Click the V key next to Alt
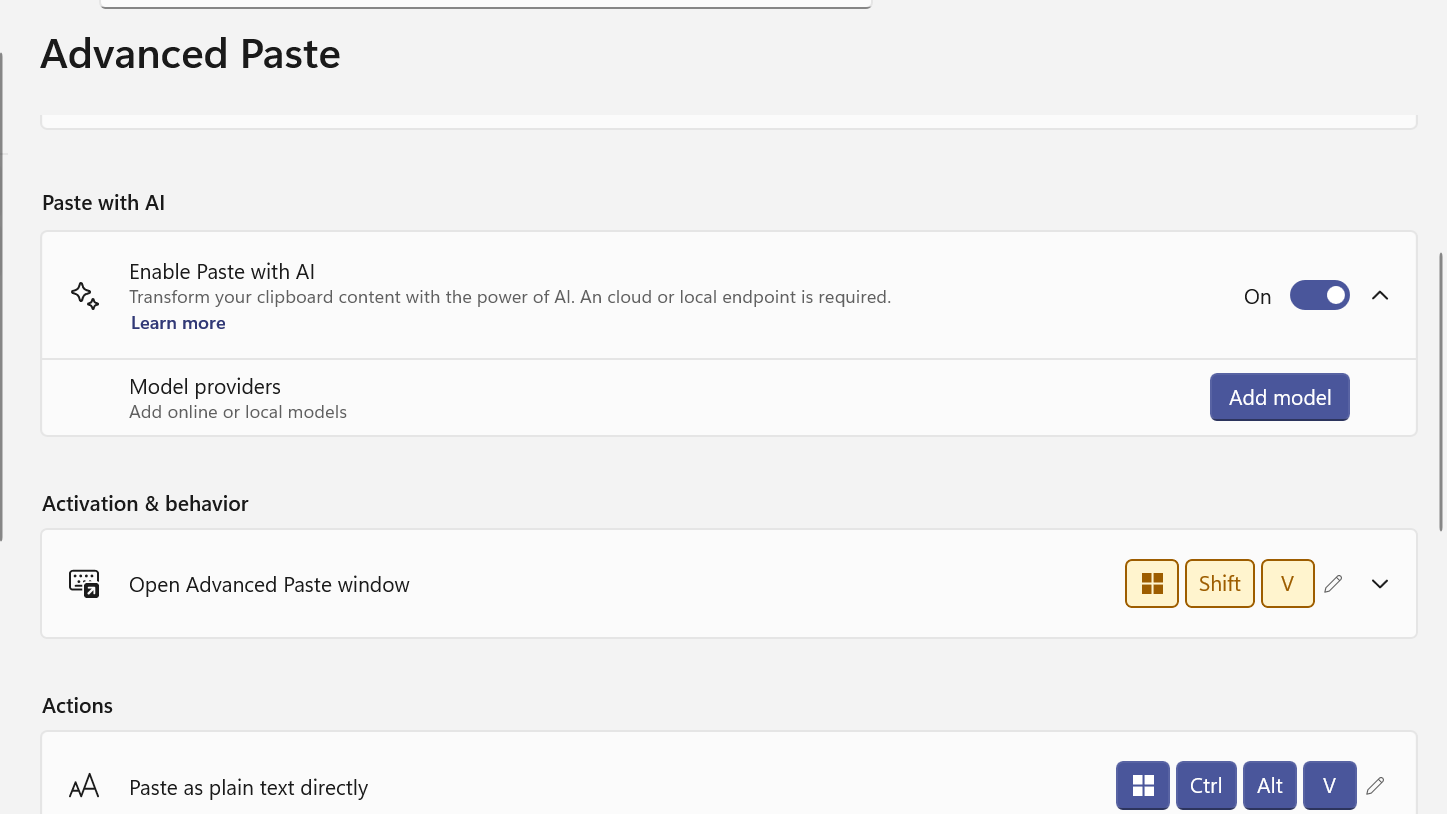The width and height of the screenshot is (1447, 814). coord(1329,786)
